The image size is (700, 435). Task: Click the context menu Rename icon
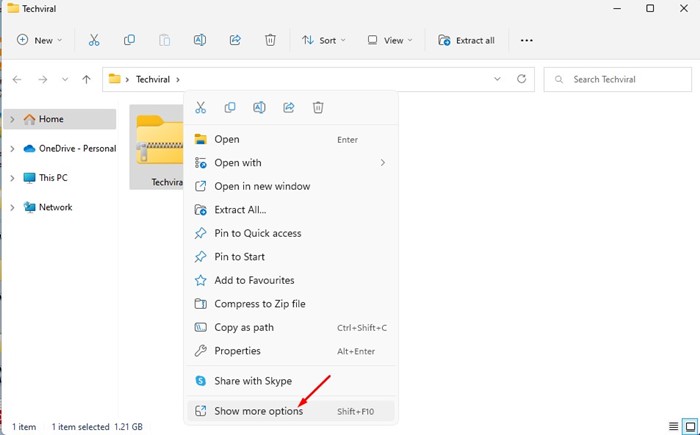[x=259, y=107]
